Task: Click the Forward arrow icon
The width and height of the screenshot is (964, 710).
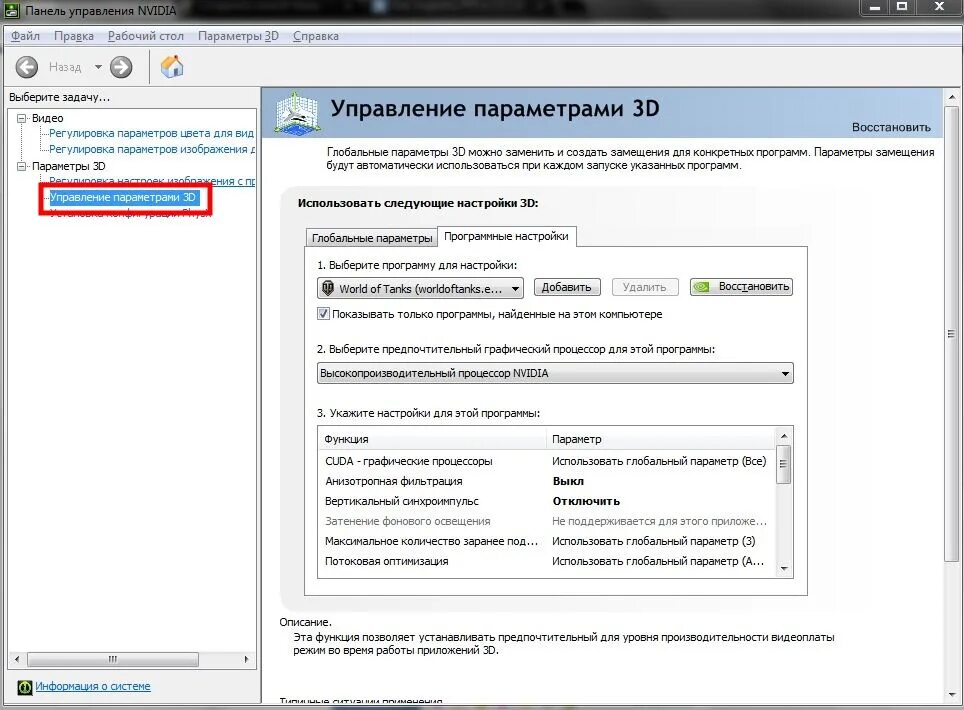Action: pyautogui.click(x=121, y=67)
